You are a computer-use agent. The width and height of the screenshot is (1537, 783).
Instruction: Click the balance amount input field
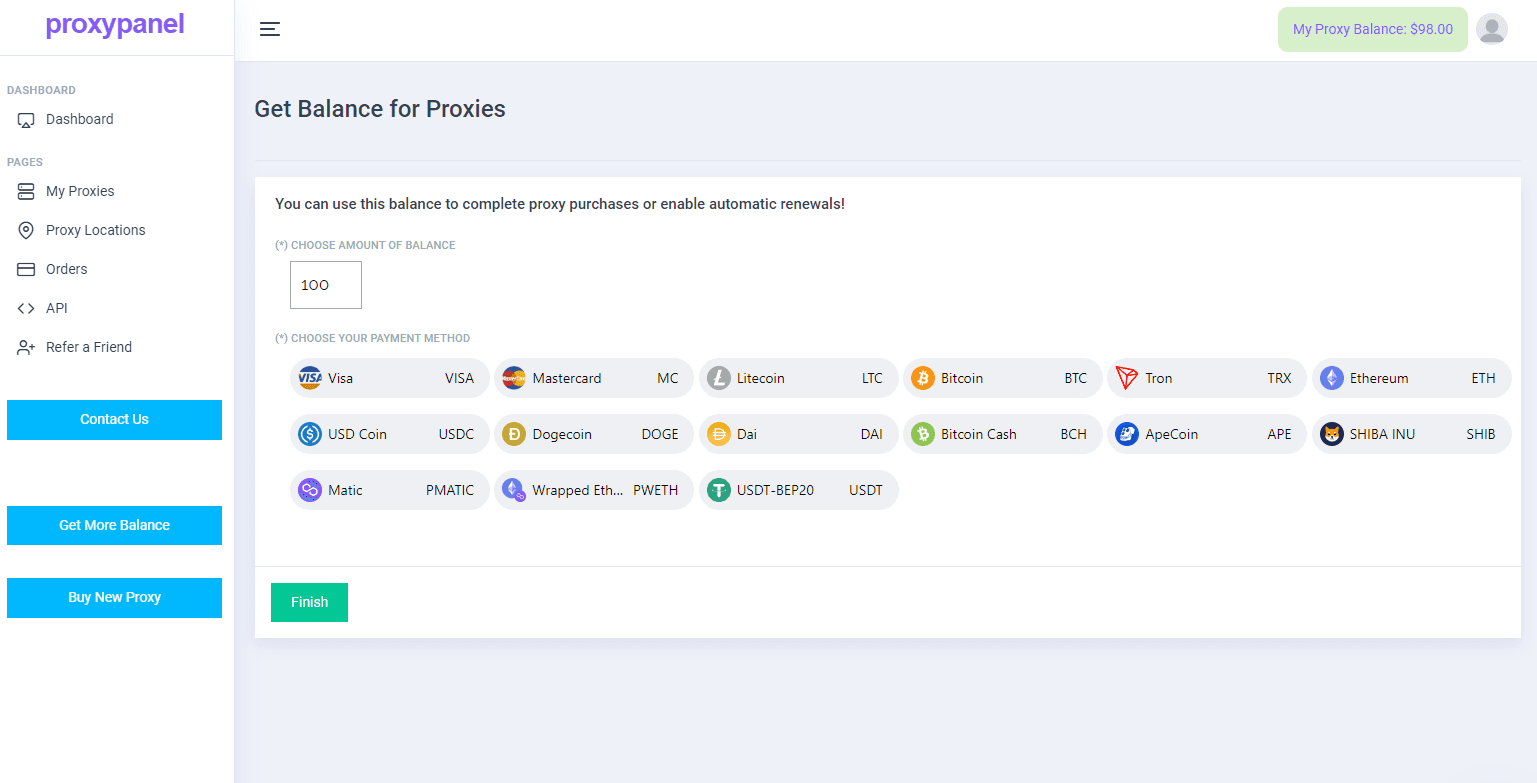click(x=326, y=285)
